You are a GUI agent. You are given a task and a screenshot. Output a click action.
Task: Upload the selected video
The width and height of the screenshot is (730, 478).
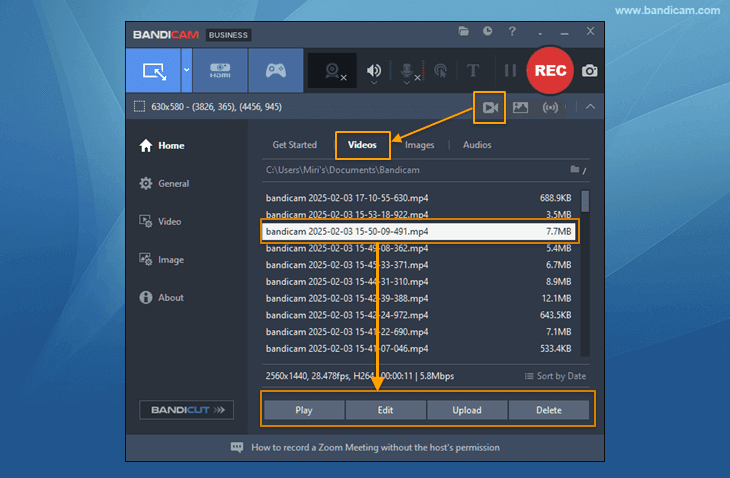point(467,410)
